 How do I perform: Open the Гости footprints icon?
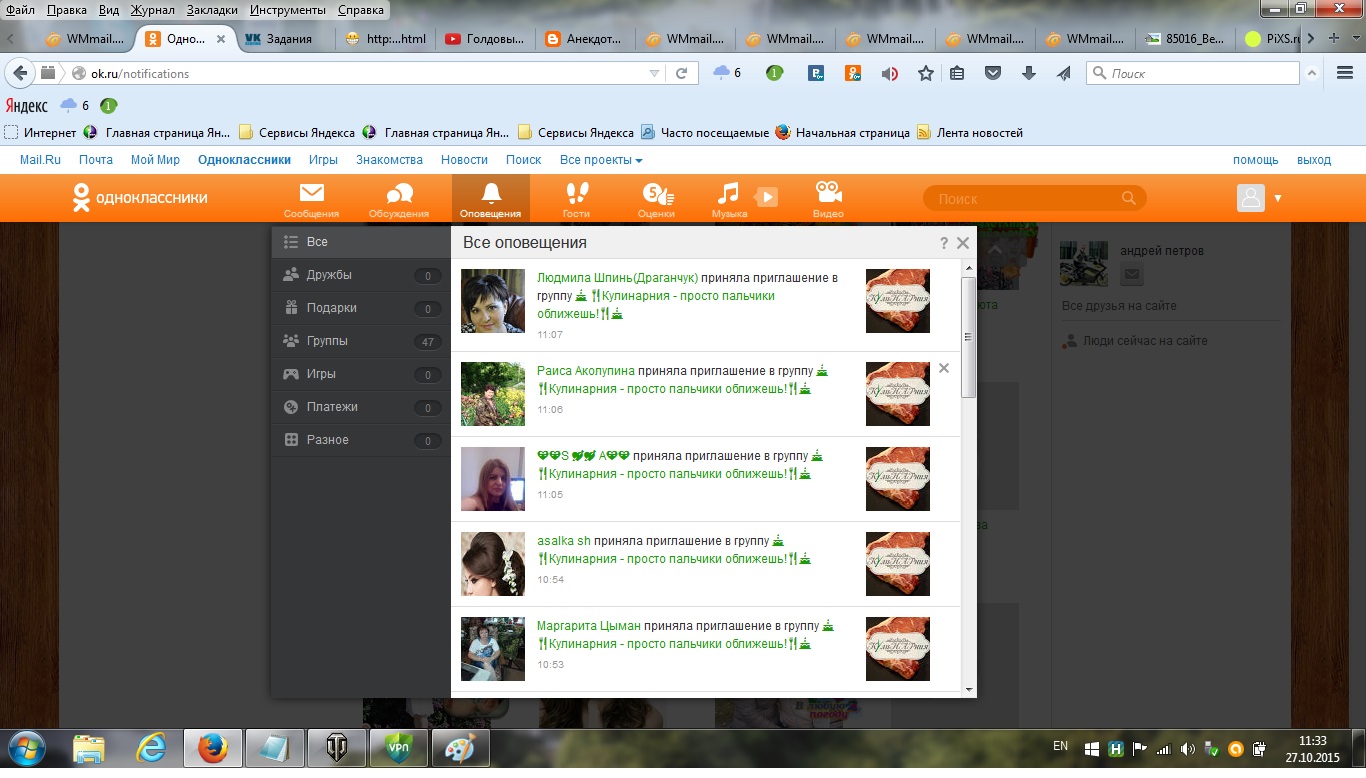[x=576, y=199]
